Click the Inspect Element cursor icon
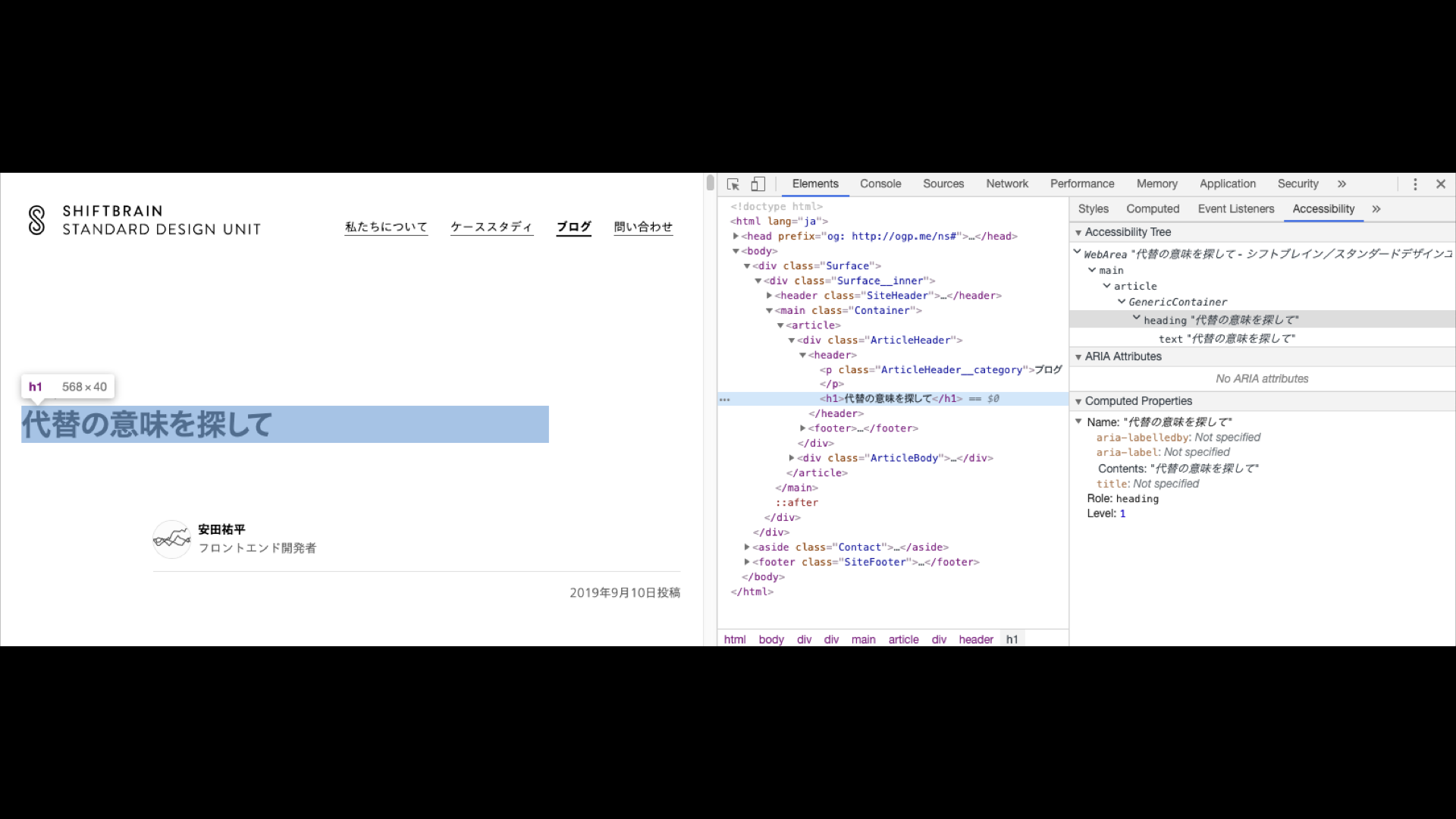This screenshot has width=1456, height=819. click(x=733, y=183)
